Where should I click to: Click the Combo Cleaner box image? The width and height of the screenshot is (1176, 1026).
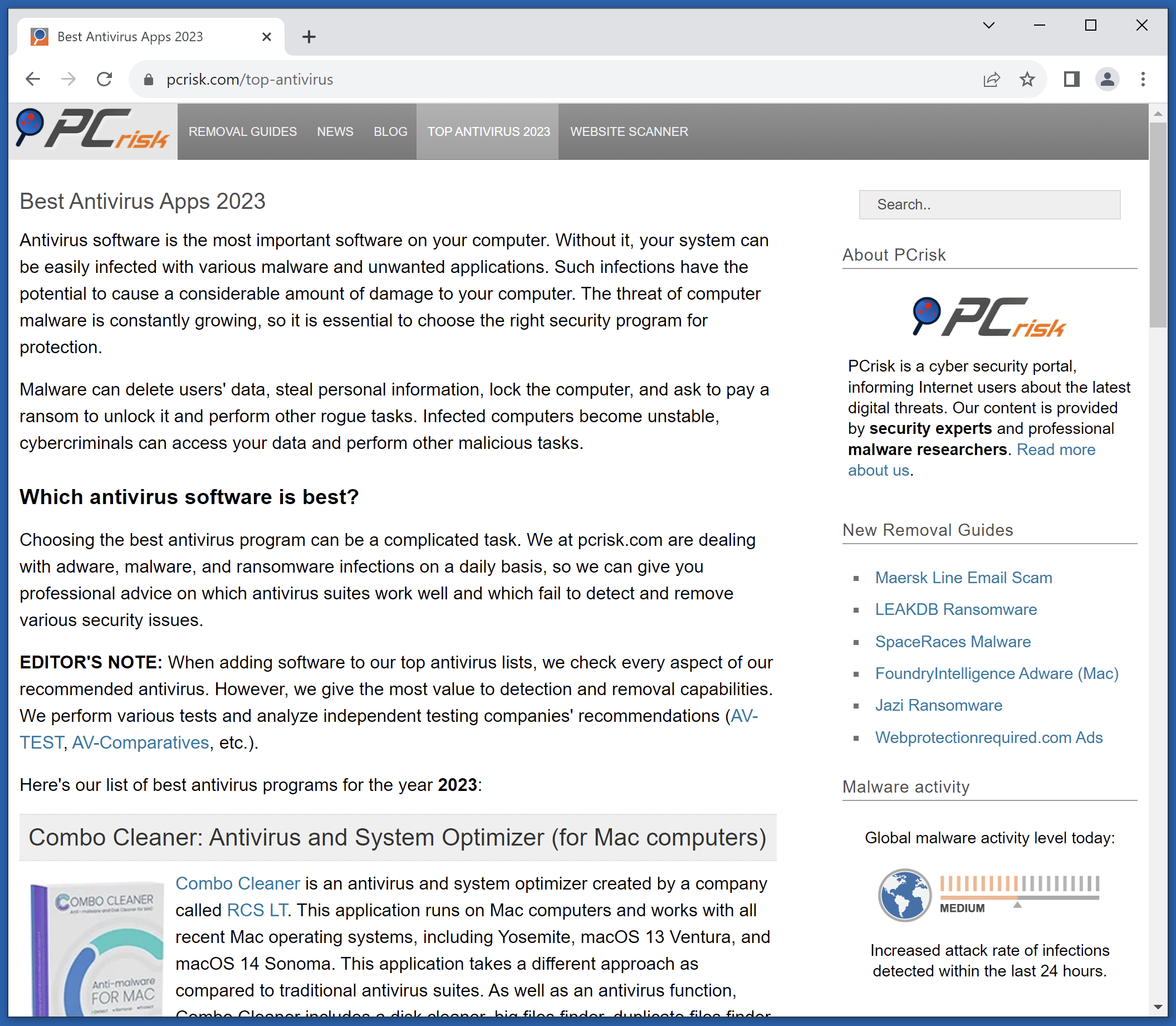click(x=96, y=950)
